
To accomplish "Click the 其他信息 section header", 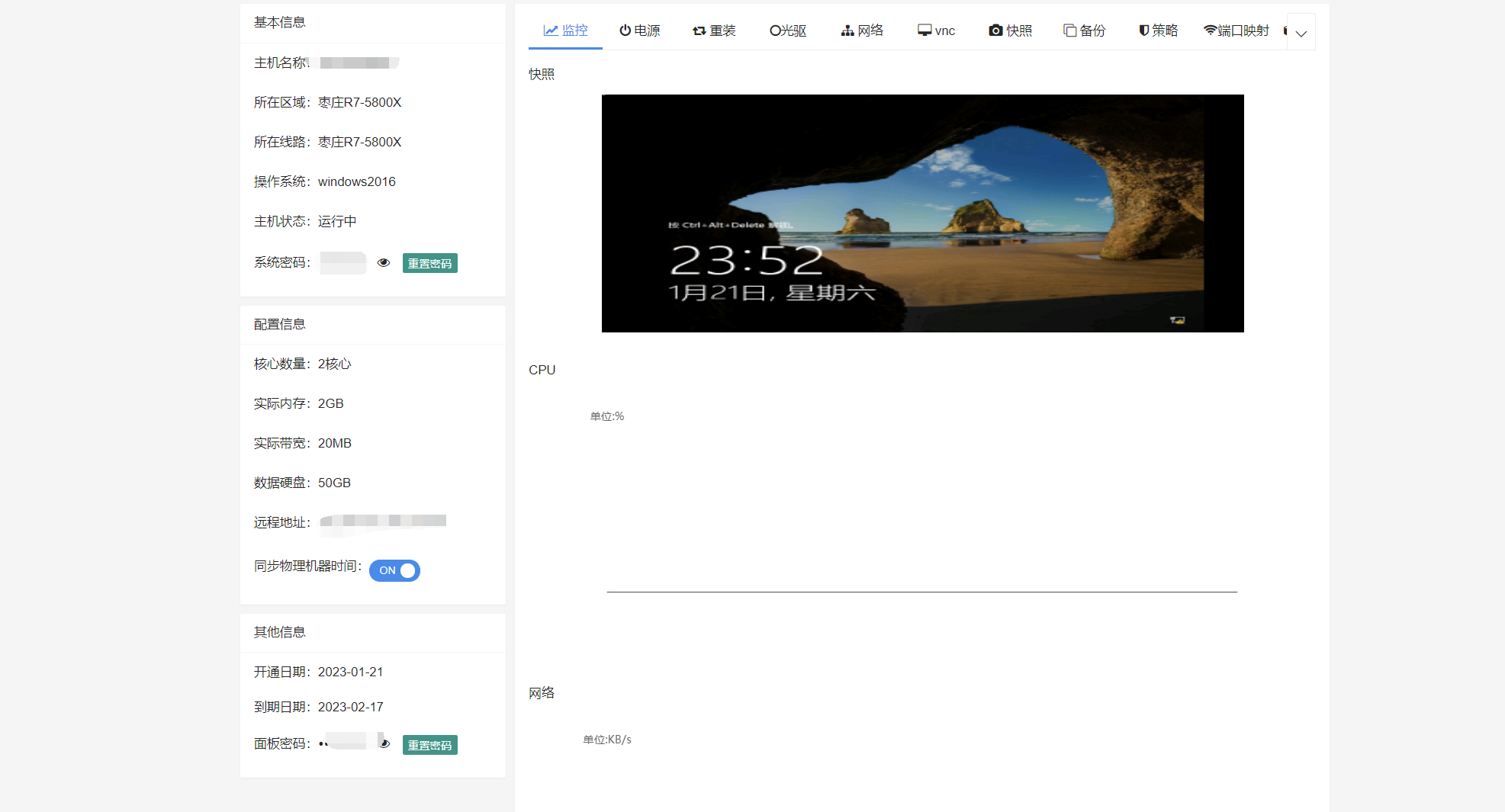I will tap(280, 632).
